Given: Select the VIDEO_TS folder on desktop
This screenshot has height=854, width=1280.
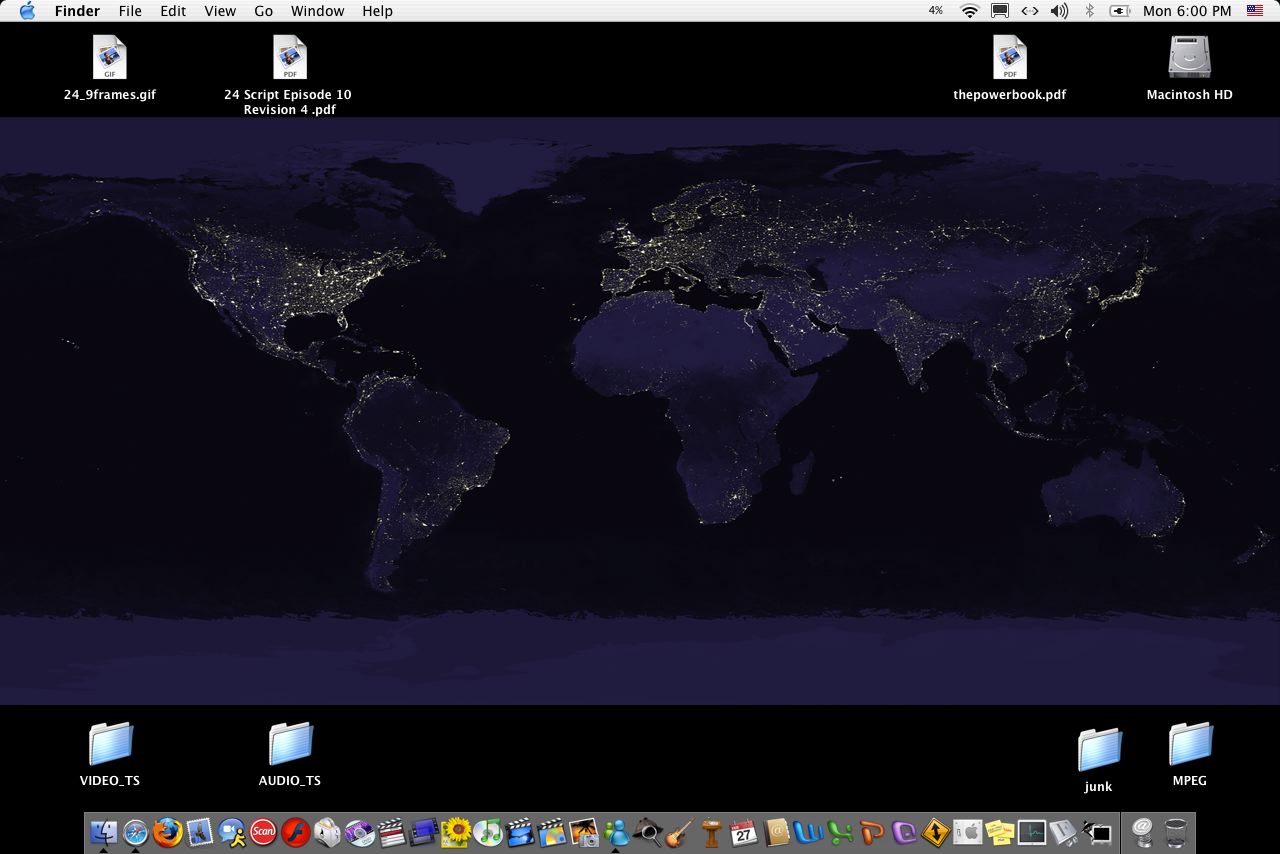Looking at the screenshot, I should pos(110,745).
